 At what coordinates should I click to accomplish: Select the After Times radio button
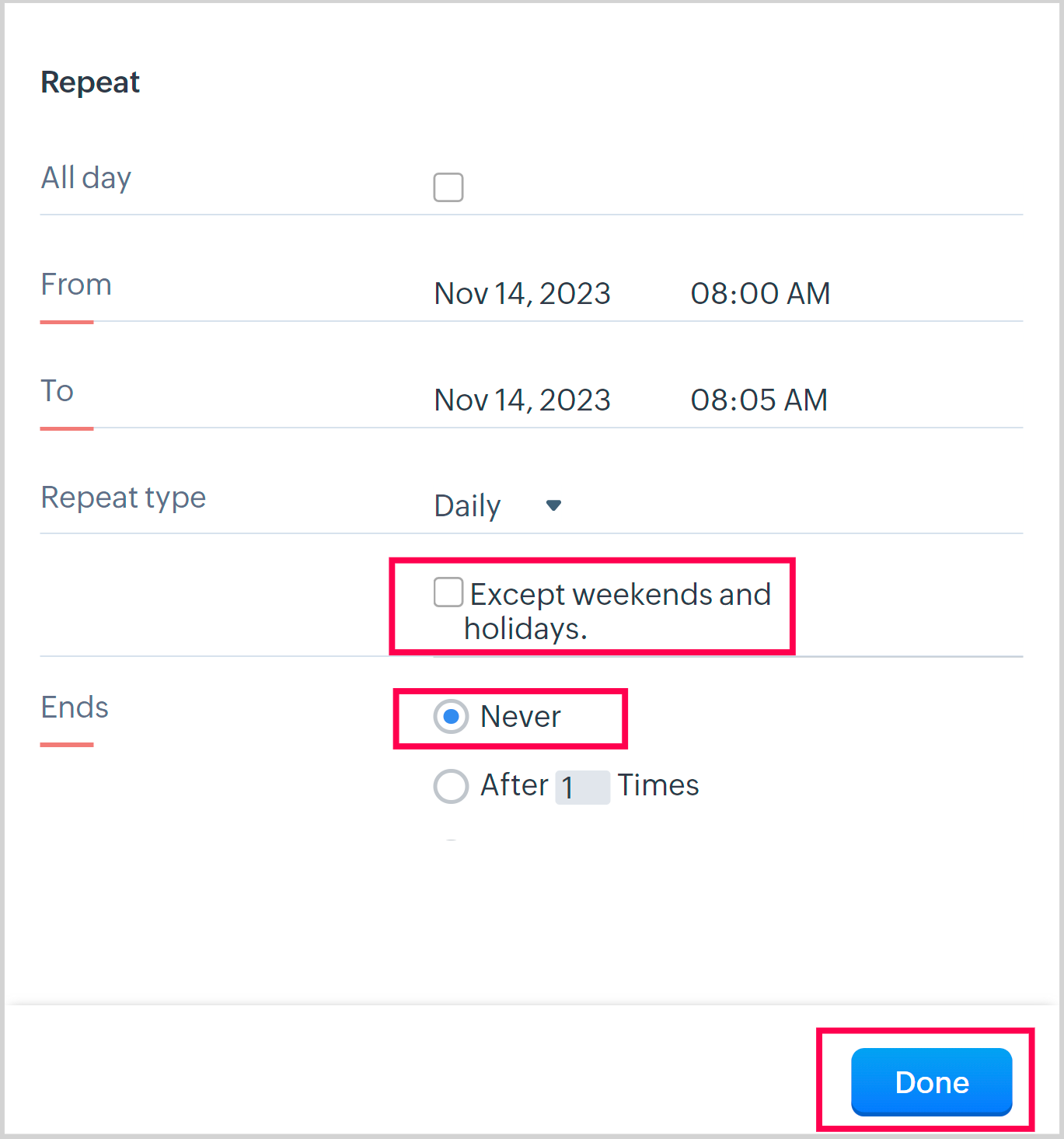pyautogui.click(x=451, y=786)
